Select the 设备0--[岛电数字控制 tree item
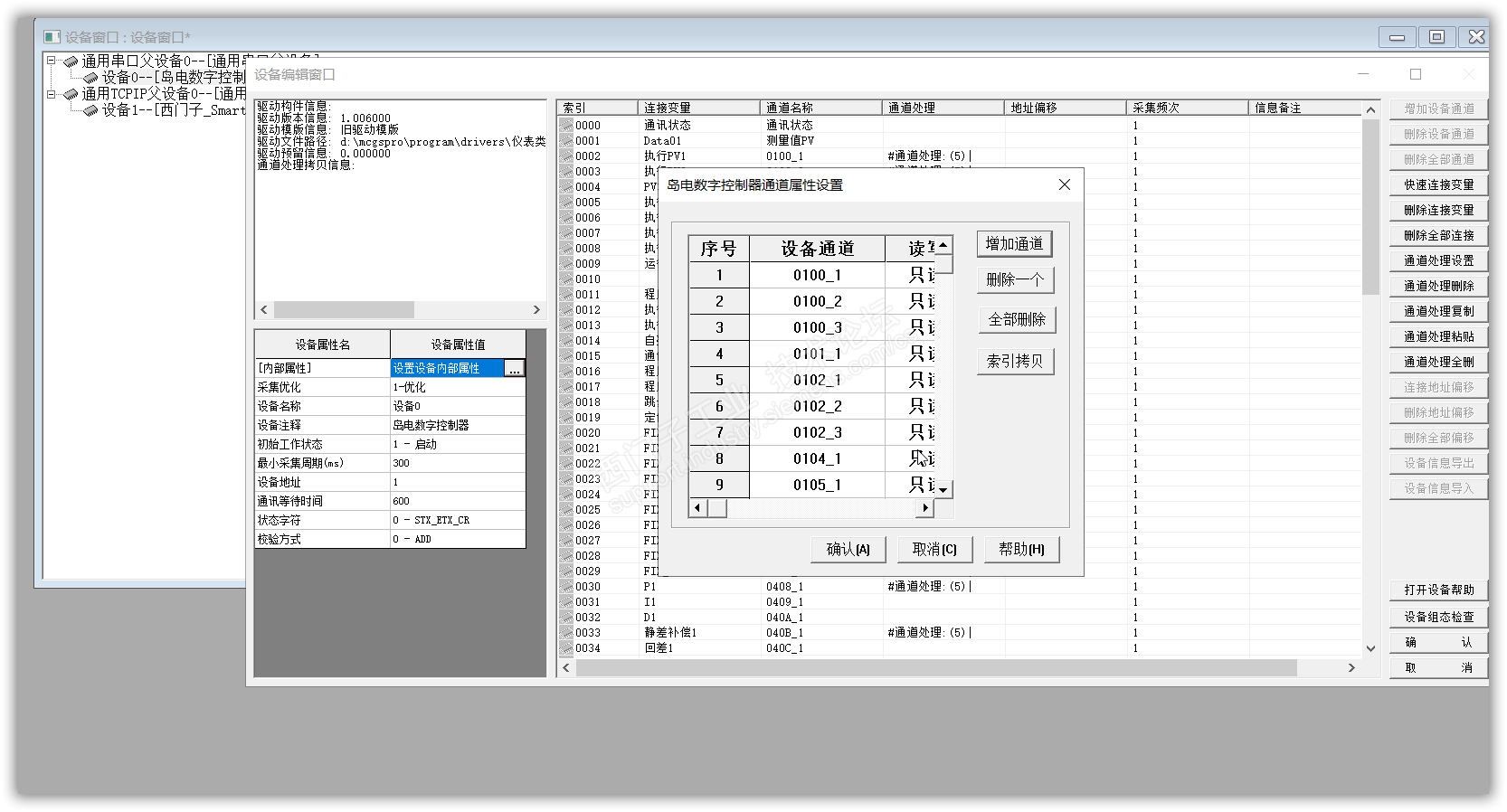This screenshot has width=1507, height=812. tap(173, 78)
